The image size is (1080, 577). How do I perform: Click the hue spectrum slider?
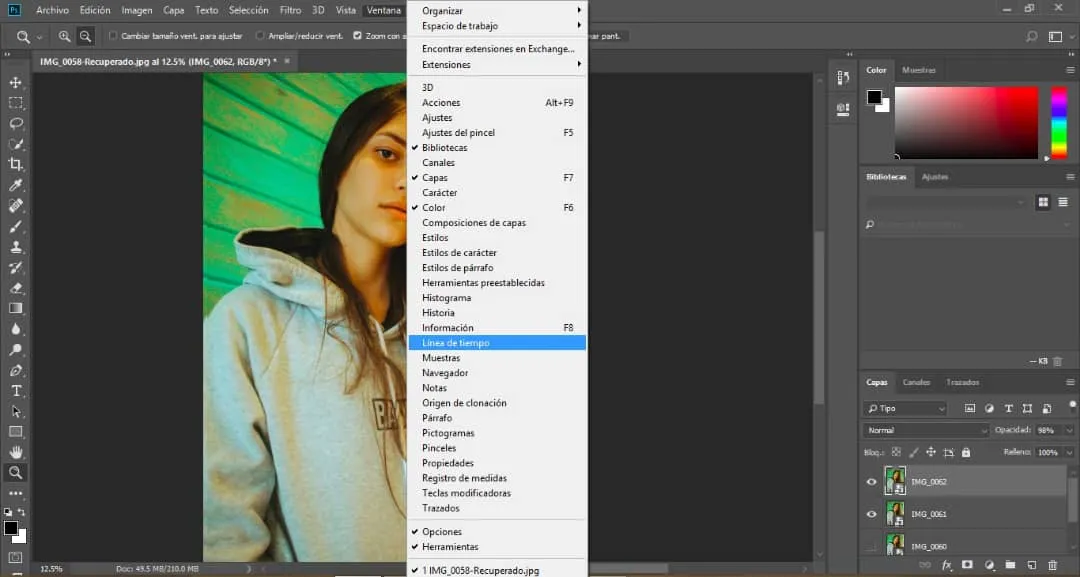click(x=1059, y=123)
